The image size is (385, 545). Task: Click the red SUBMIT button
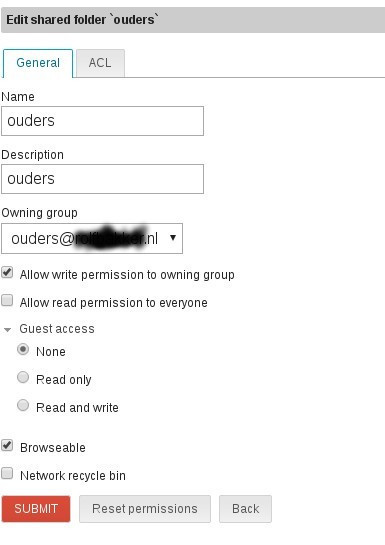pyautogui.click(x=36, y=509)
